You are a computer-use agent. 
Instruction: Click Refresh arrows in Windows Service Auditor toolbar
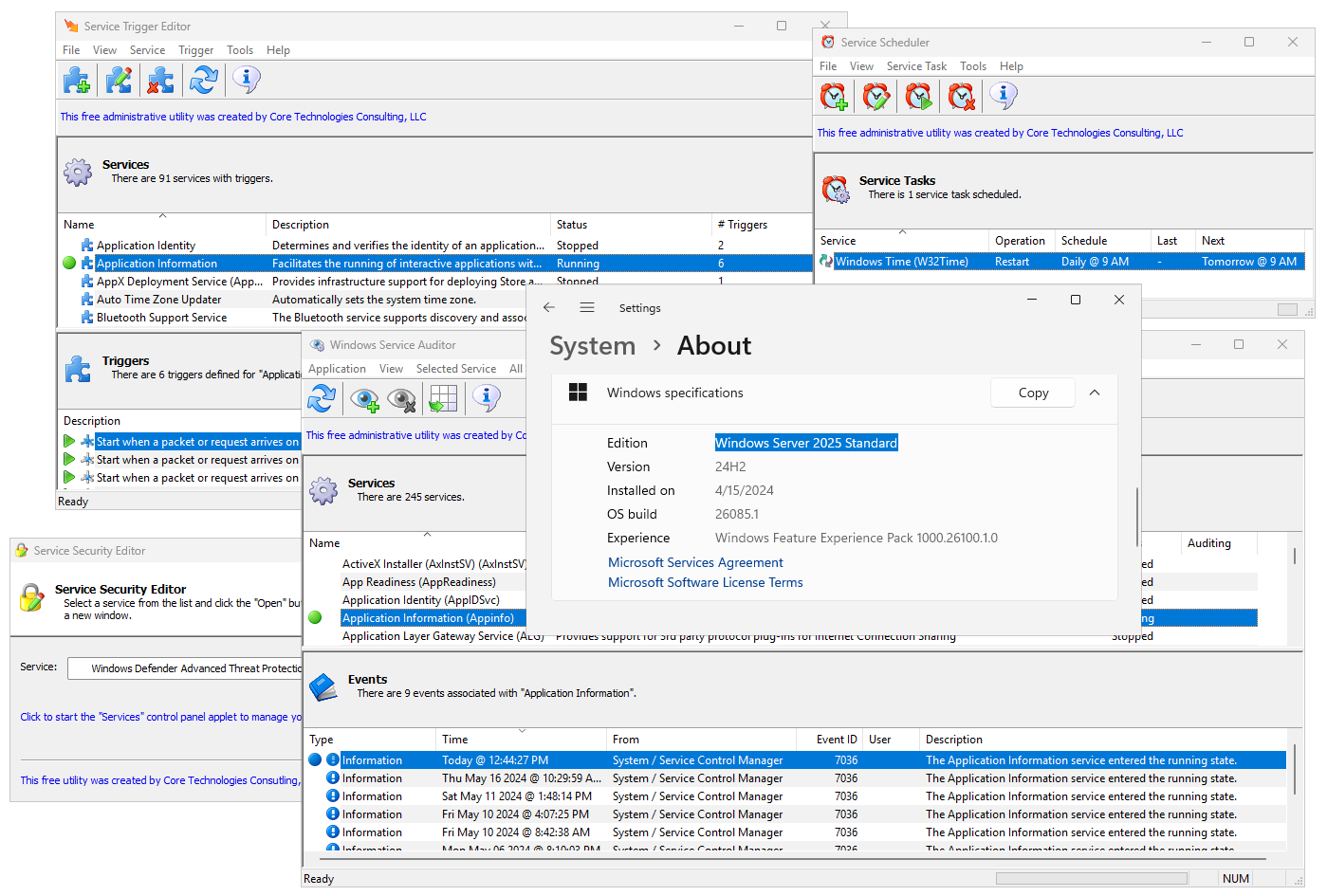(322, 398)
